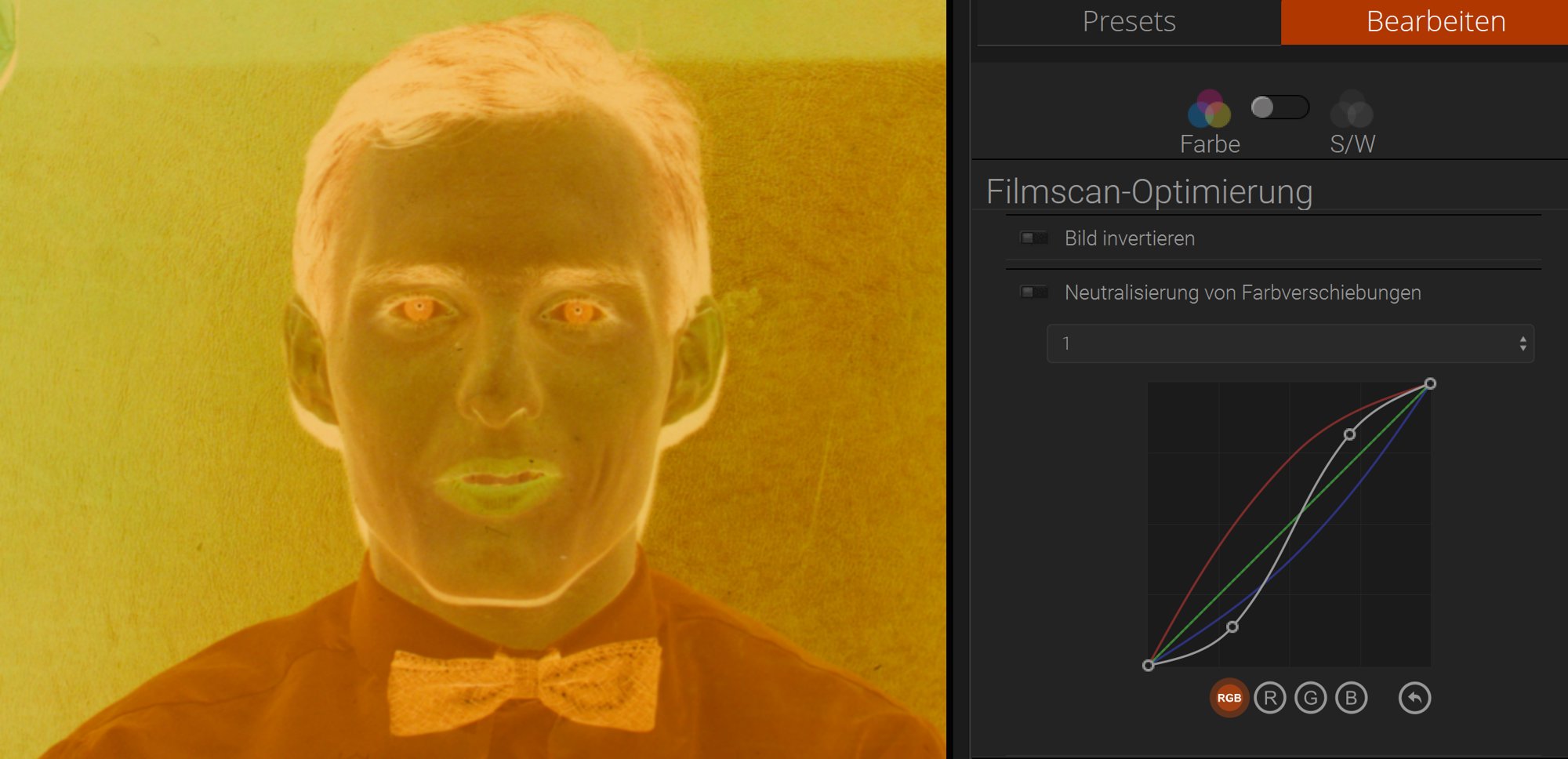
Task: Select the RGB composite curve channel
Action: coord(1229,697)
